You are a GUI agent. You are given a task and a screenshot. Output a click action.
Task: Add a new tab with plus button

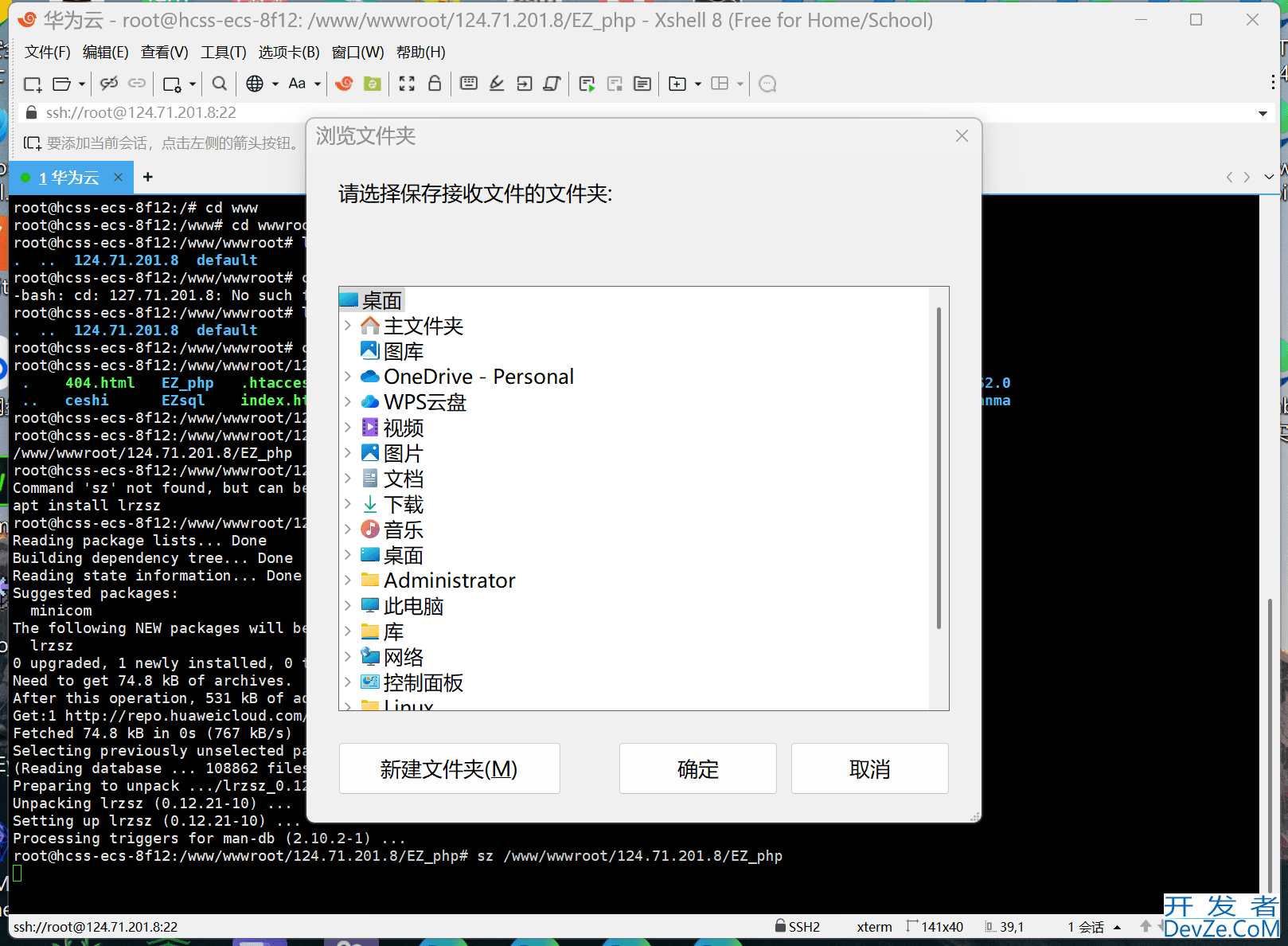147,177
